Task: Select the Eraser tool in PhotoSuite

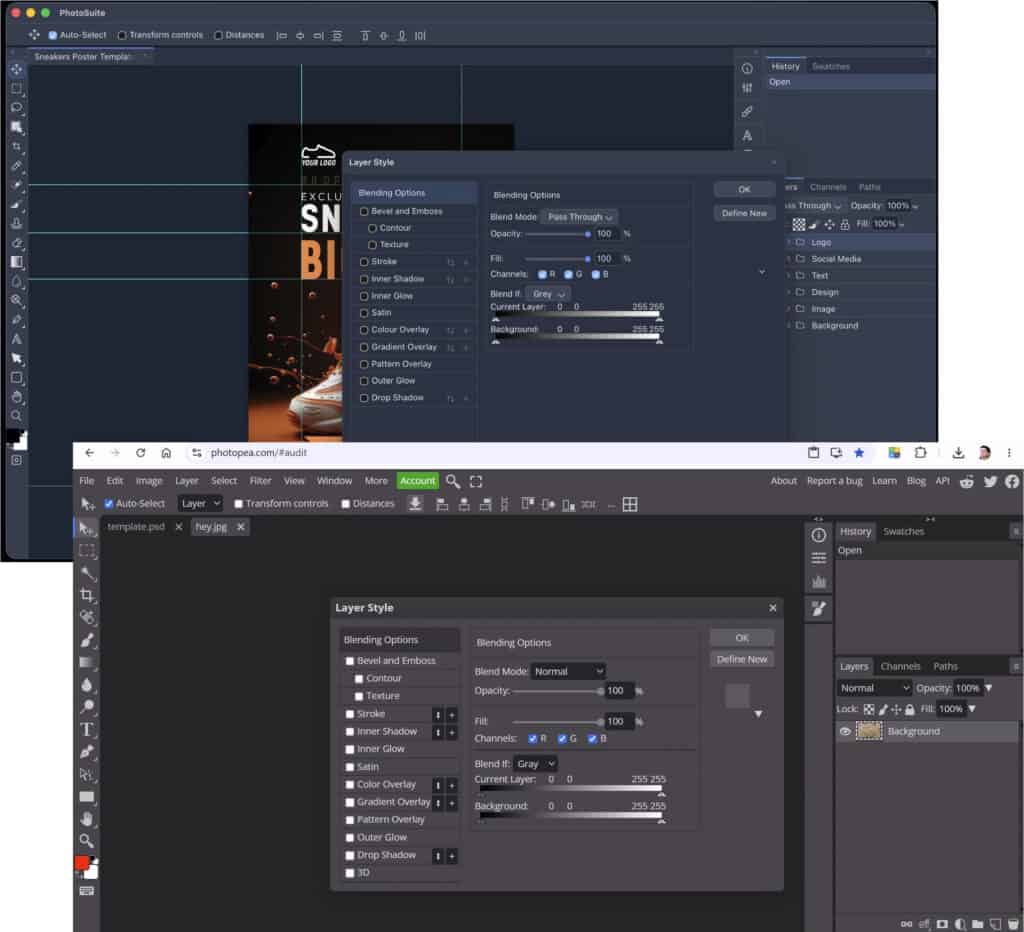Action: click(17, 242)
